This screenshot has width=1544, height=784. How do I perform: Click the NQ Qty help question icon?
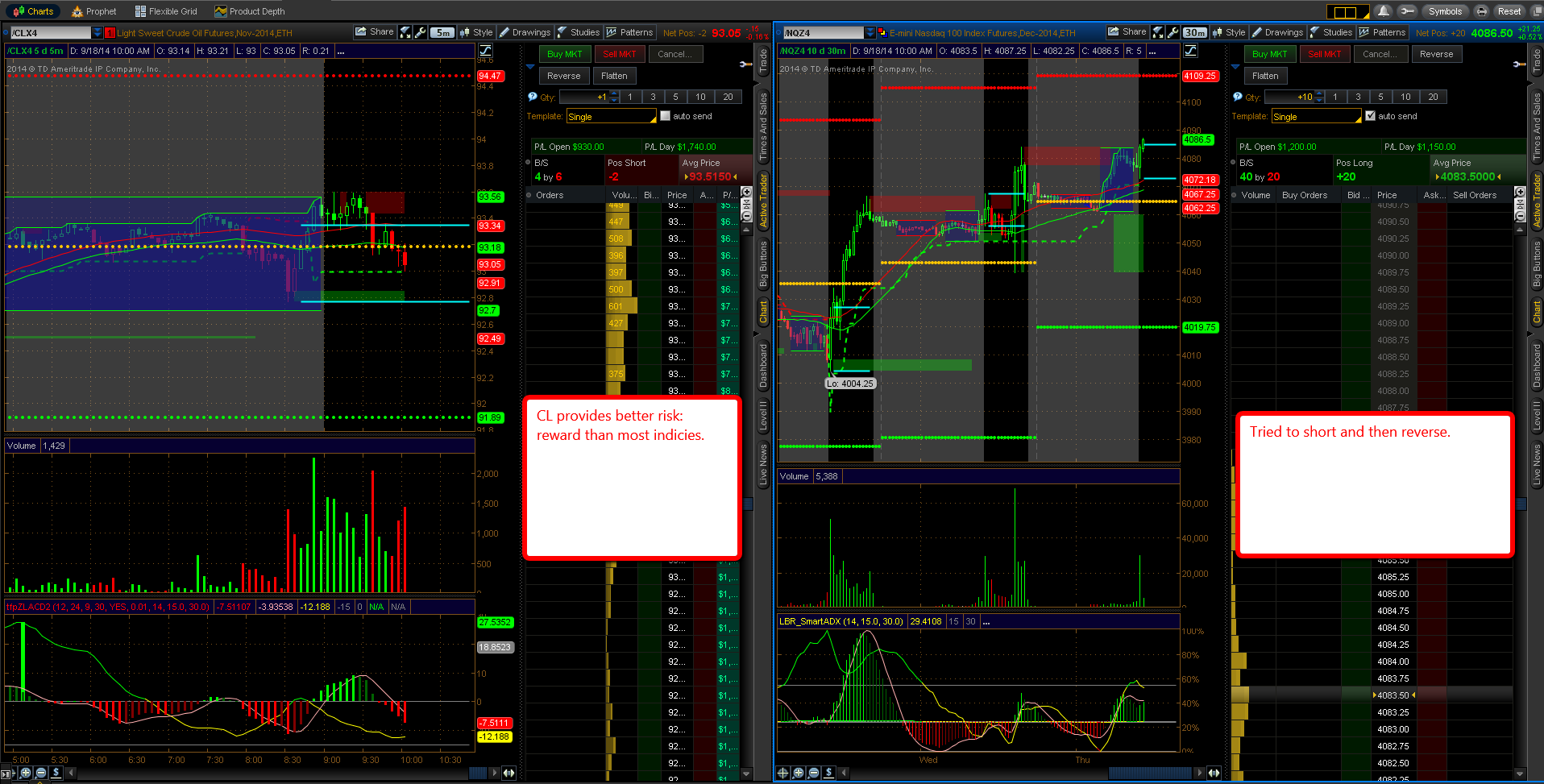click(1237, 97)
